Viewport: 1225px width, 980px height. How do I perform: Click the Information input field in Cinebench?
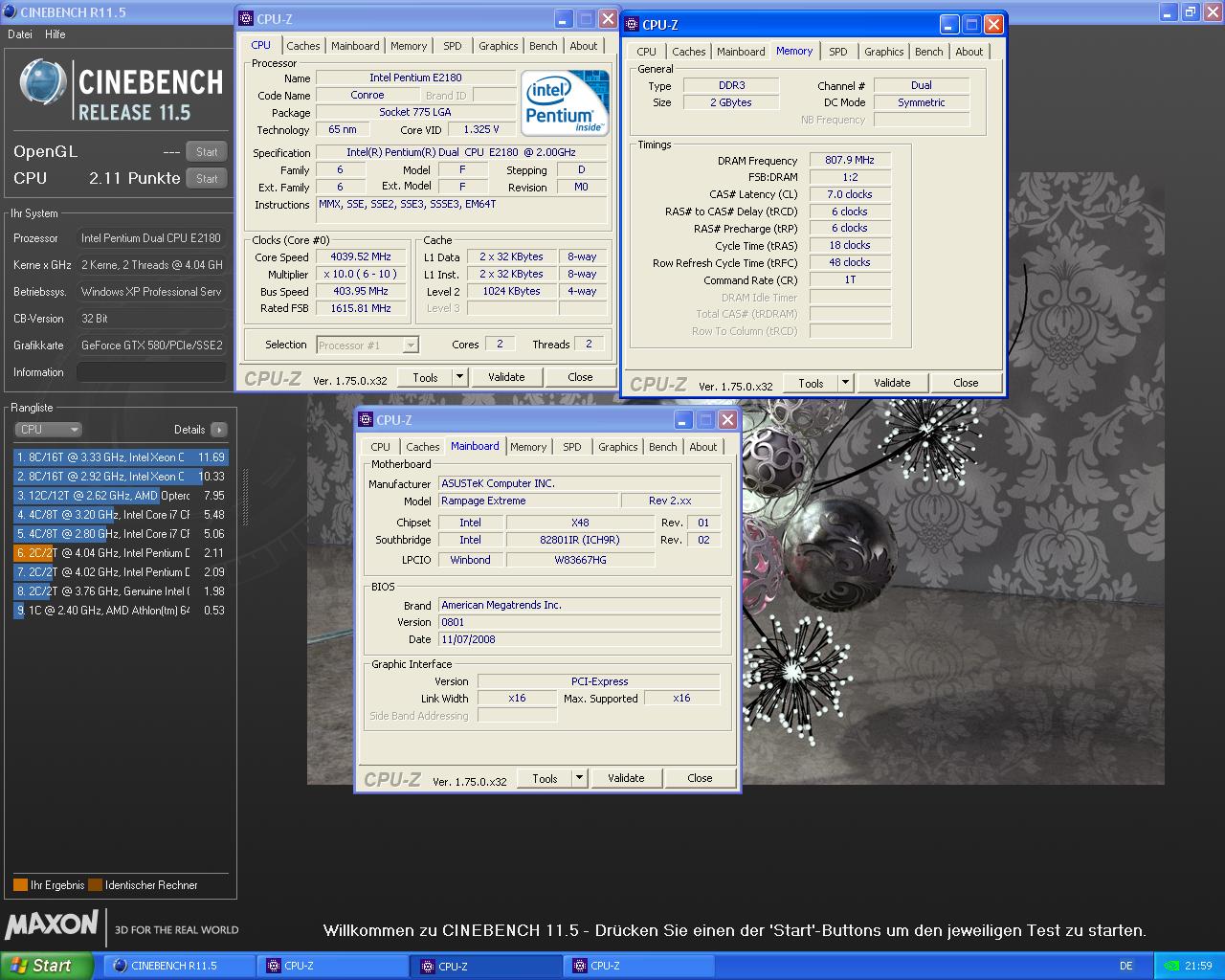[152, 372]
